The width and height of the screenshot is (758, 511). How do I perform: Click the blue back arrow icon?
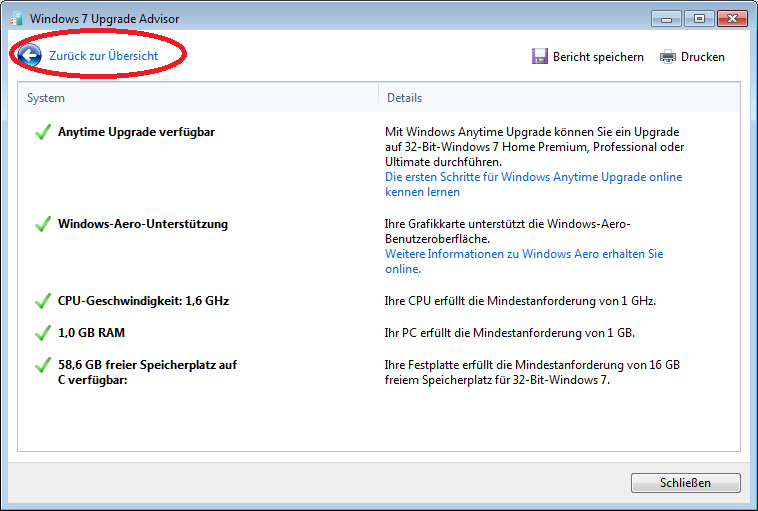coord(29,56)
